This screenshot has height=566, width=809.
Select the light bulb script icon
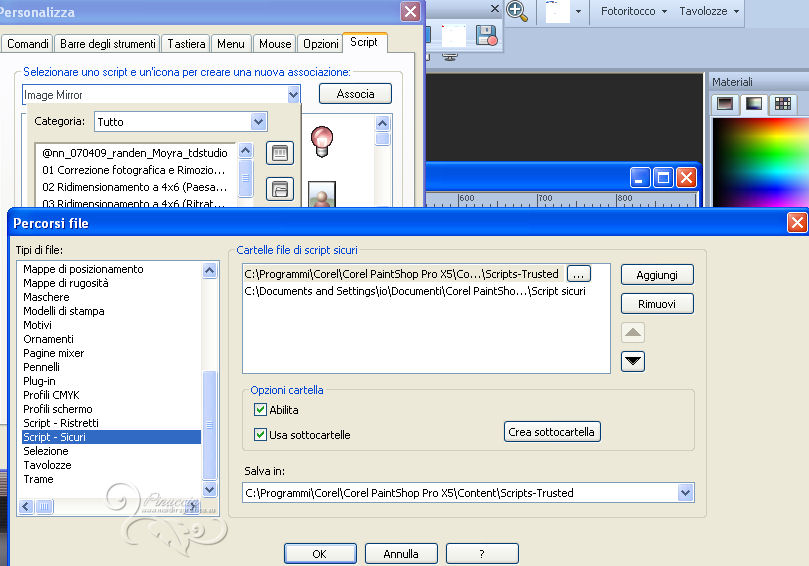pos(322,141)
